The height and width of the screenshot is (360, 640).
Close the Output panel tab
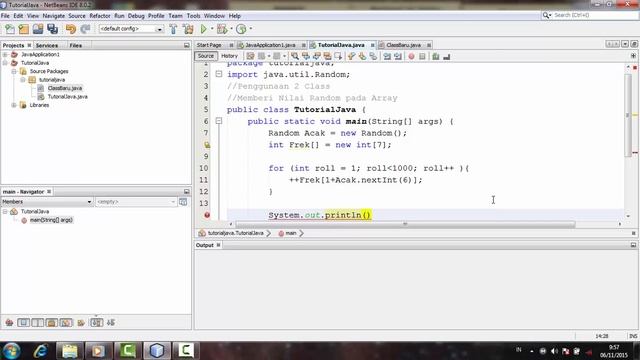tap(219, 245)
